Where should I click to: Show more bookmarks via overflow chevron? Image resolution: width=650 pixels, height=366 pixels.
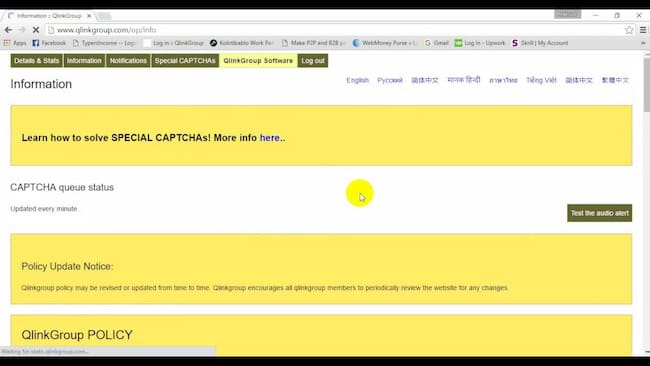pos(643,43)
